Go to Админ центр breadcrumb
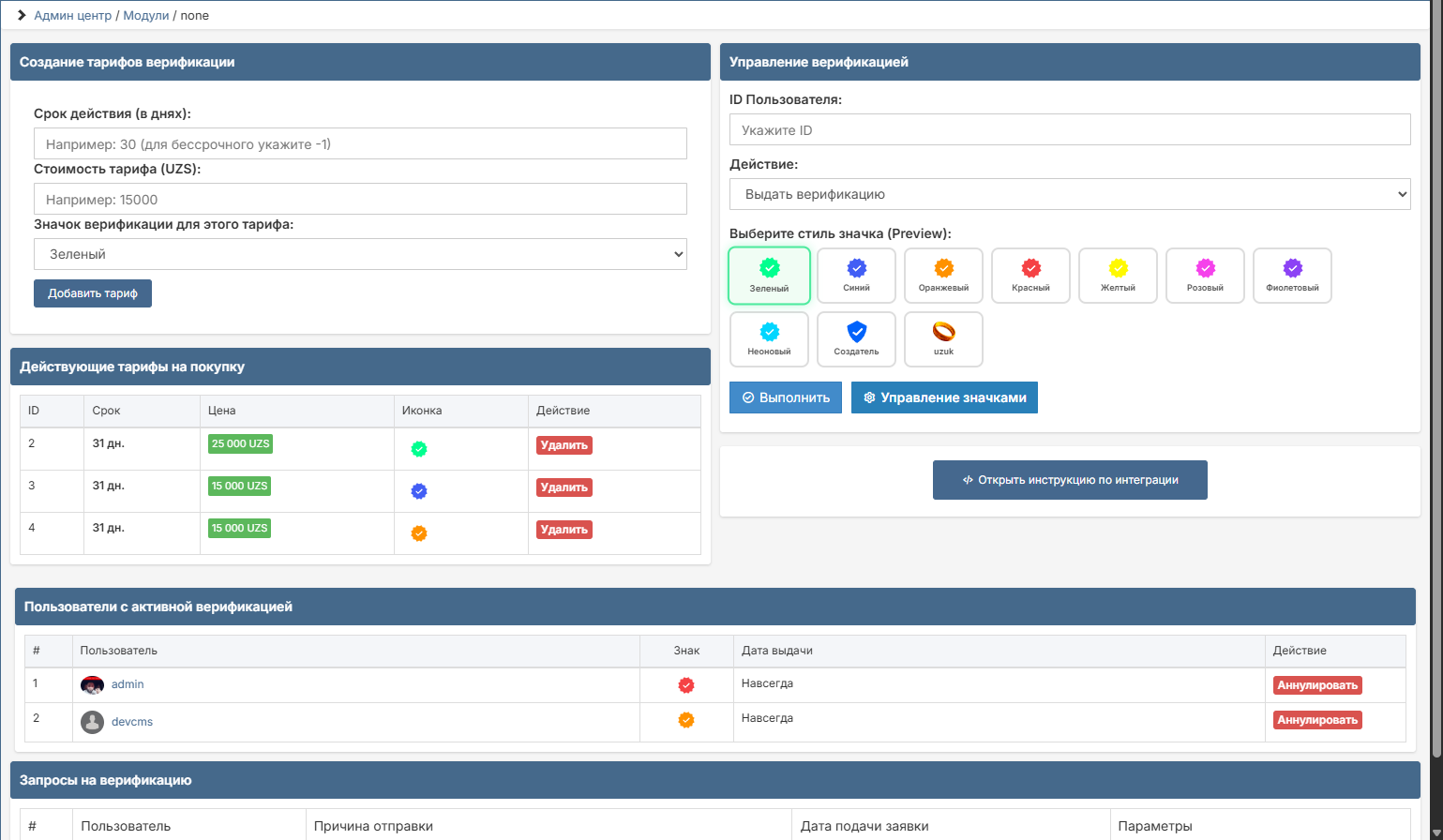 tap(72, 16)
